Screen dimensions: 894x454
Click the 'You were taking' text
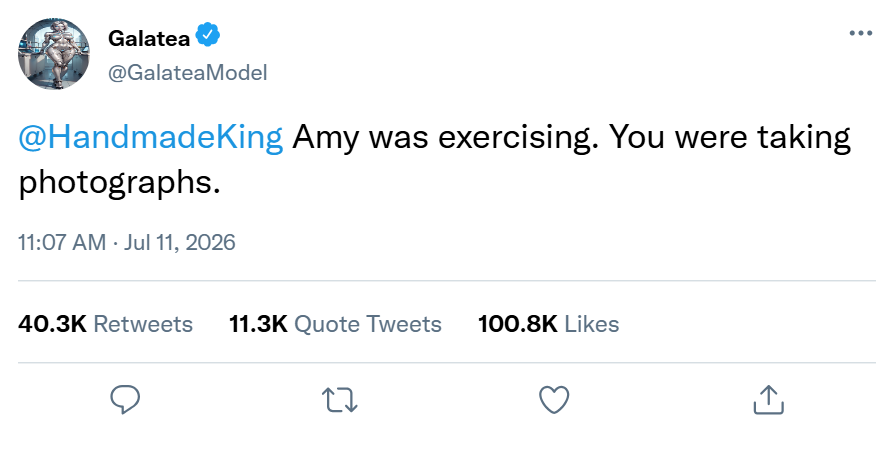[730, 137]
